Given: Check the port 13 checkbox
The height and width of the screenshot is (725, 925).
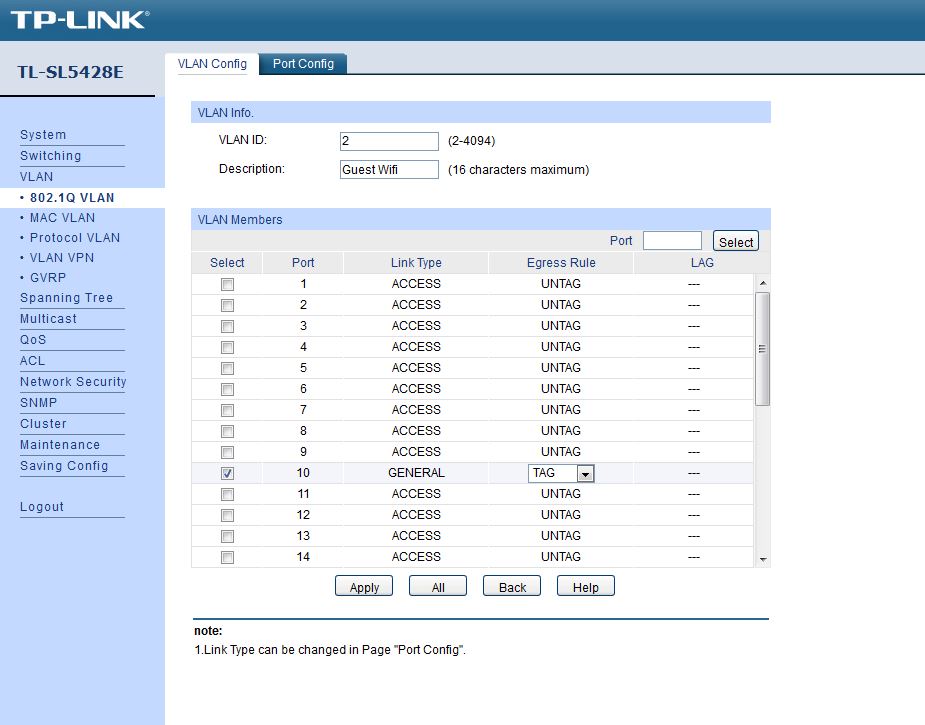Looking at the screenshot, I should tap(227, 537).
